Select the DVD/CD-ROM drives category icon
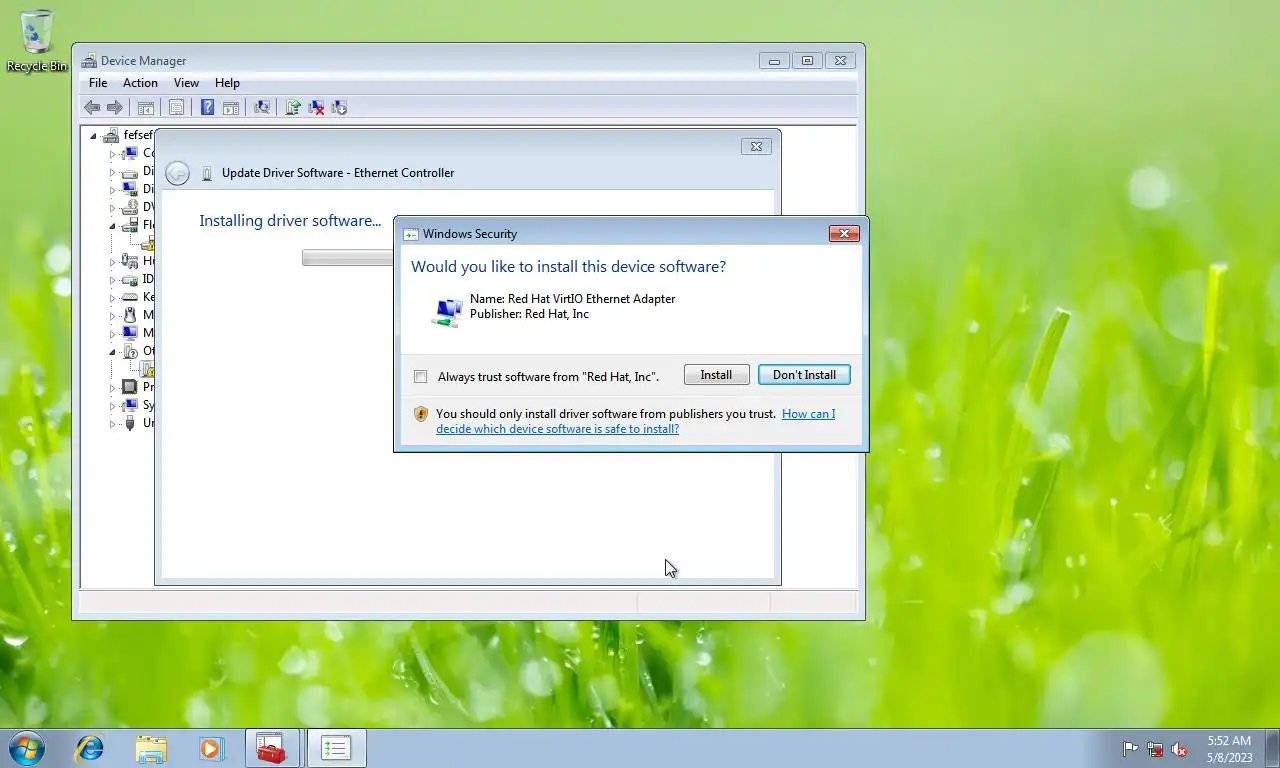Screen dimensions: 1280x768 point(129,207)
